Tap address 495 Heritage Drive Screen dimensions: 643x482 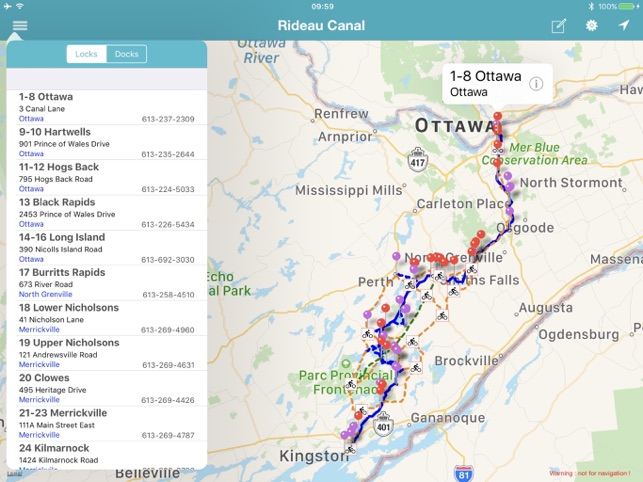point(52,390)
